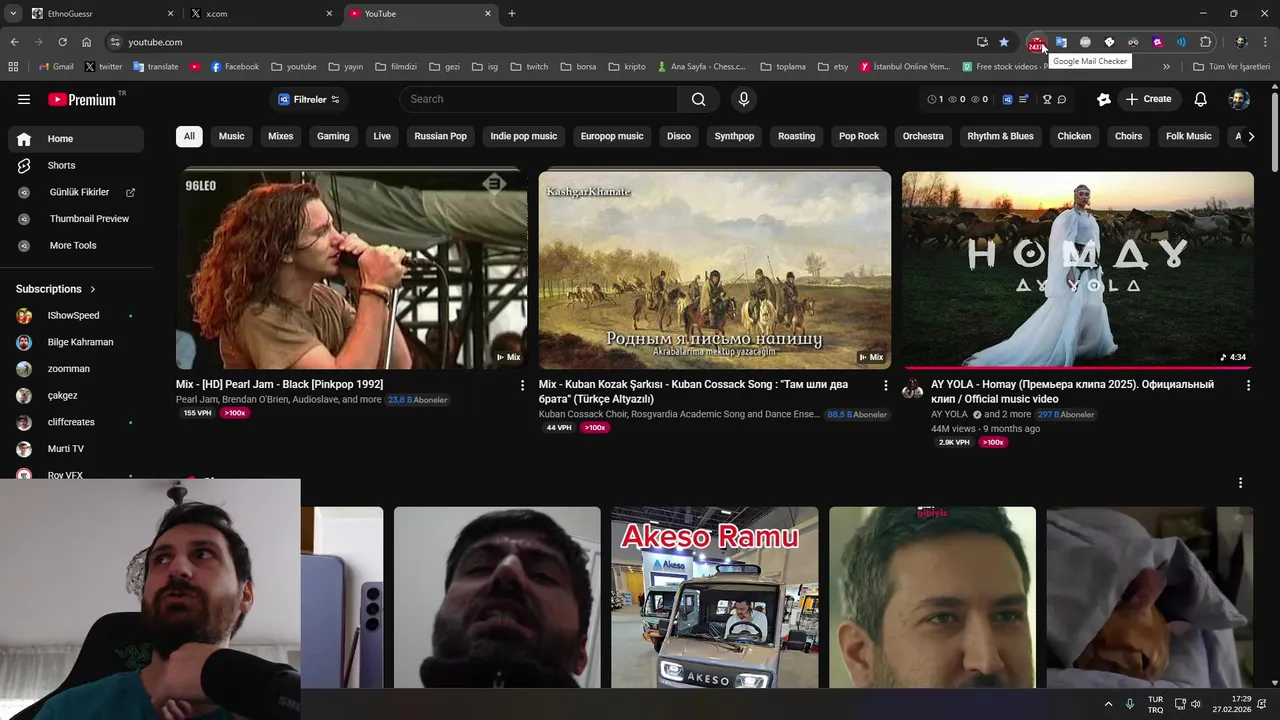1280x720 pixels.
Task: Click the youtube.com address bar
Action: (540, 42)
